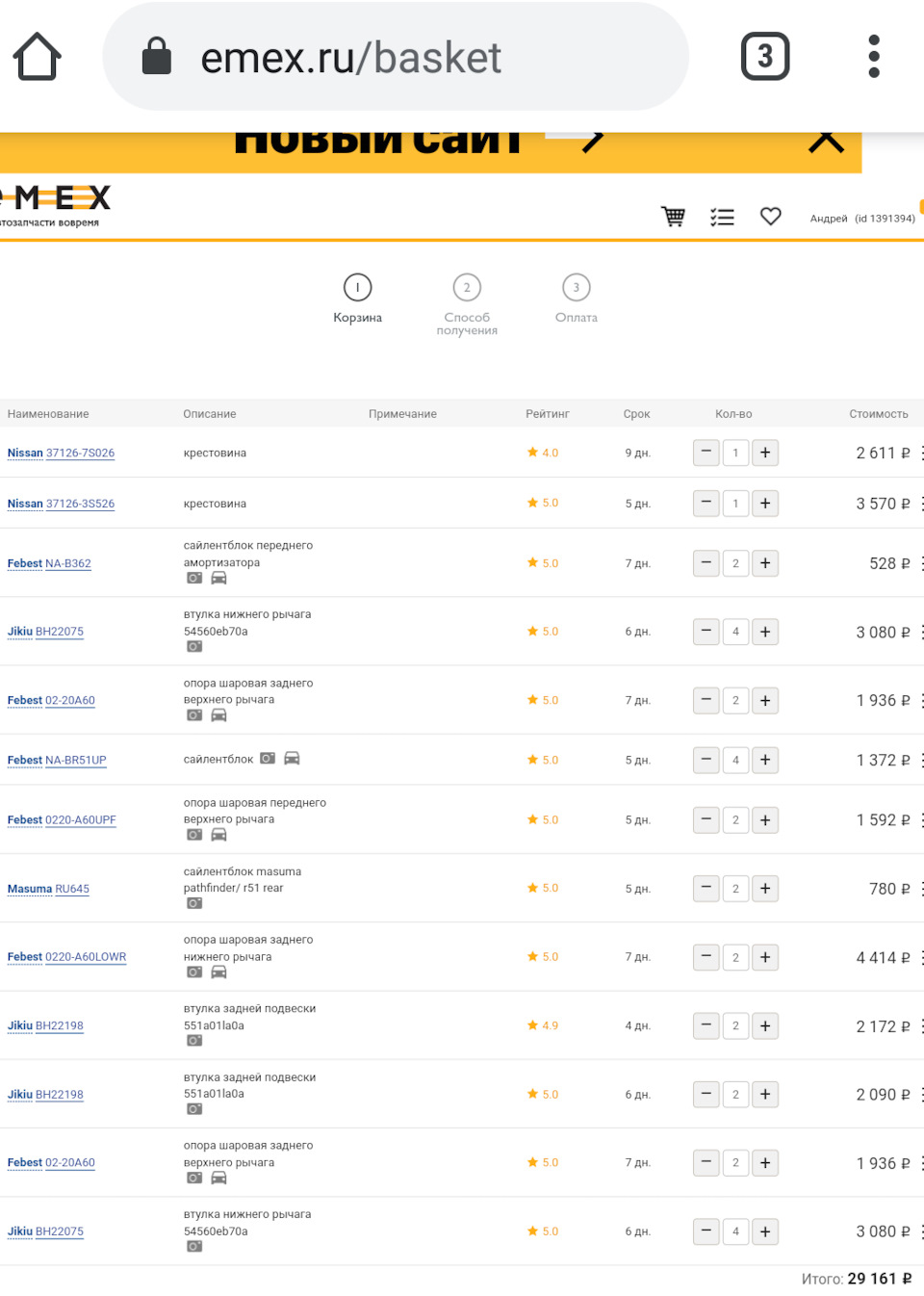Increase quantity for Febest 0220-A60UPF

coord(765,819)
